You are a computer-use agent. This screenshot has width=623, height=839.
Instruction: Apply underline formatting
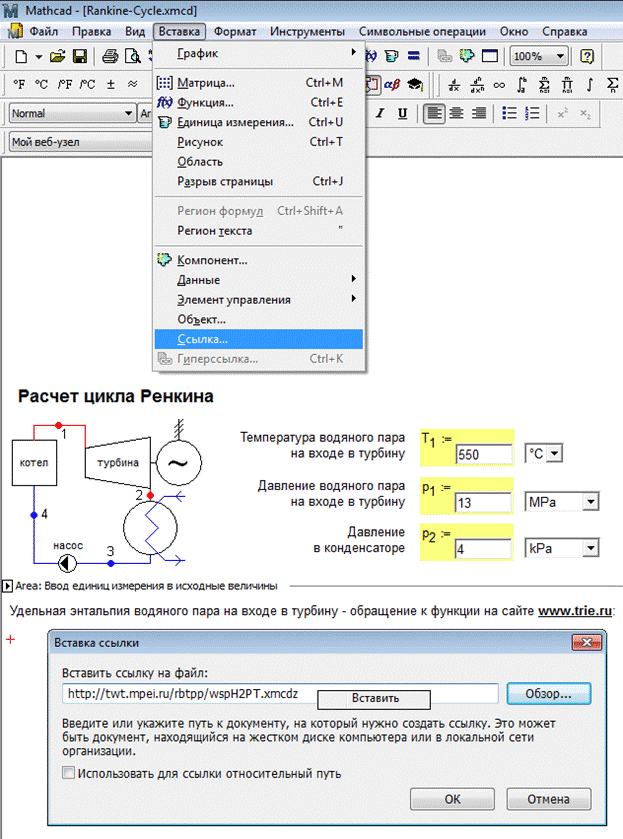point(402,113)
